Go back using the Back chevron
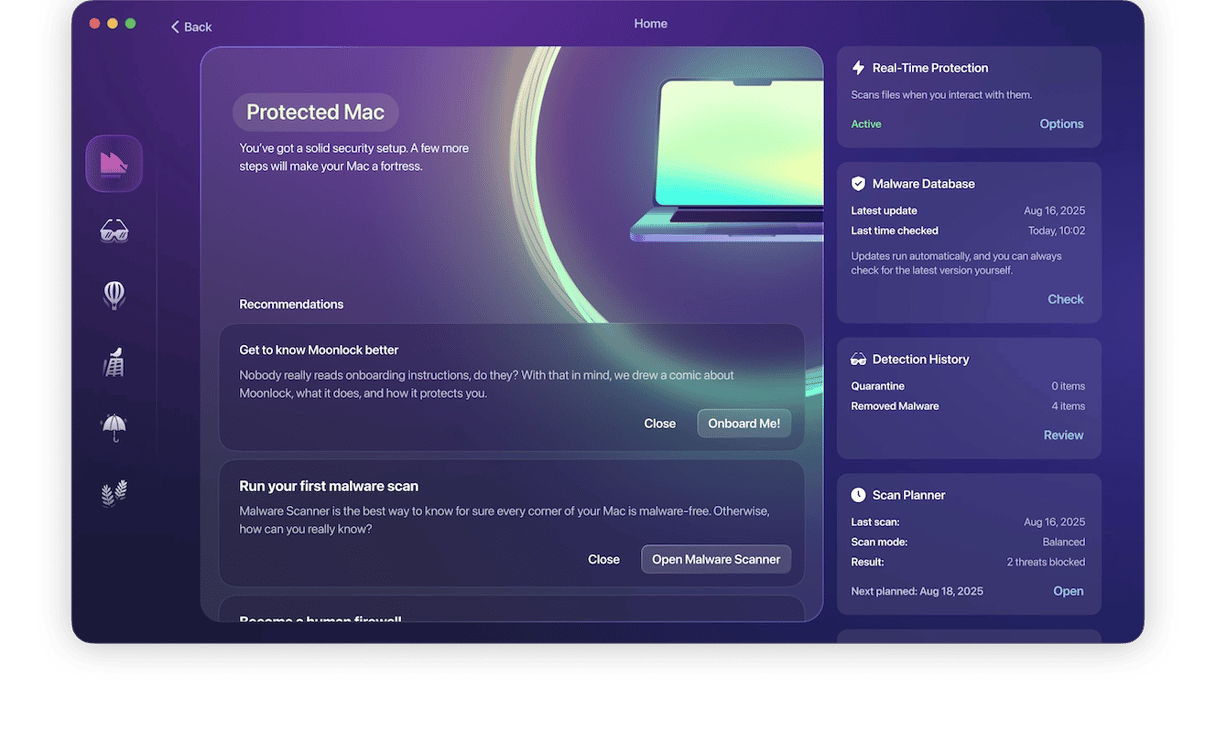 (190, 27)
